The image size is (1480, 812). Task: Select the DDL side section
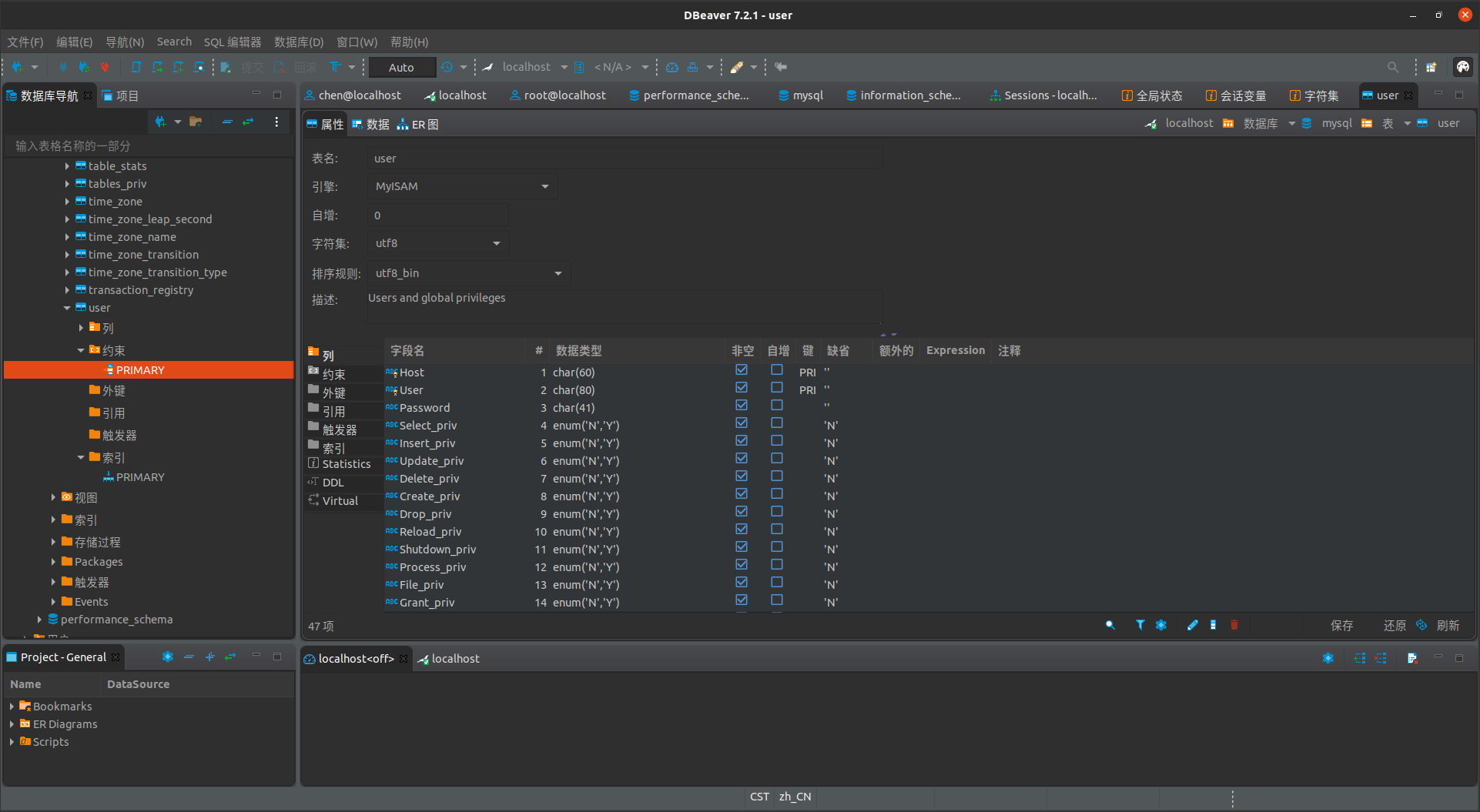[333, 483]
